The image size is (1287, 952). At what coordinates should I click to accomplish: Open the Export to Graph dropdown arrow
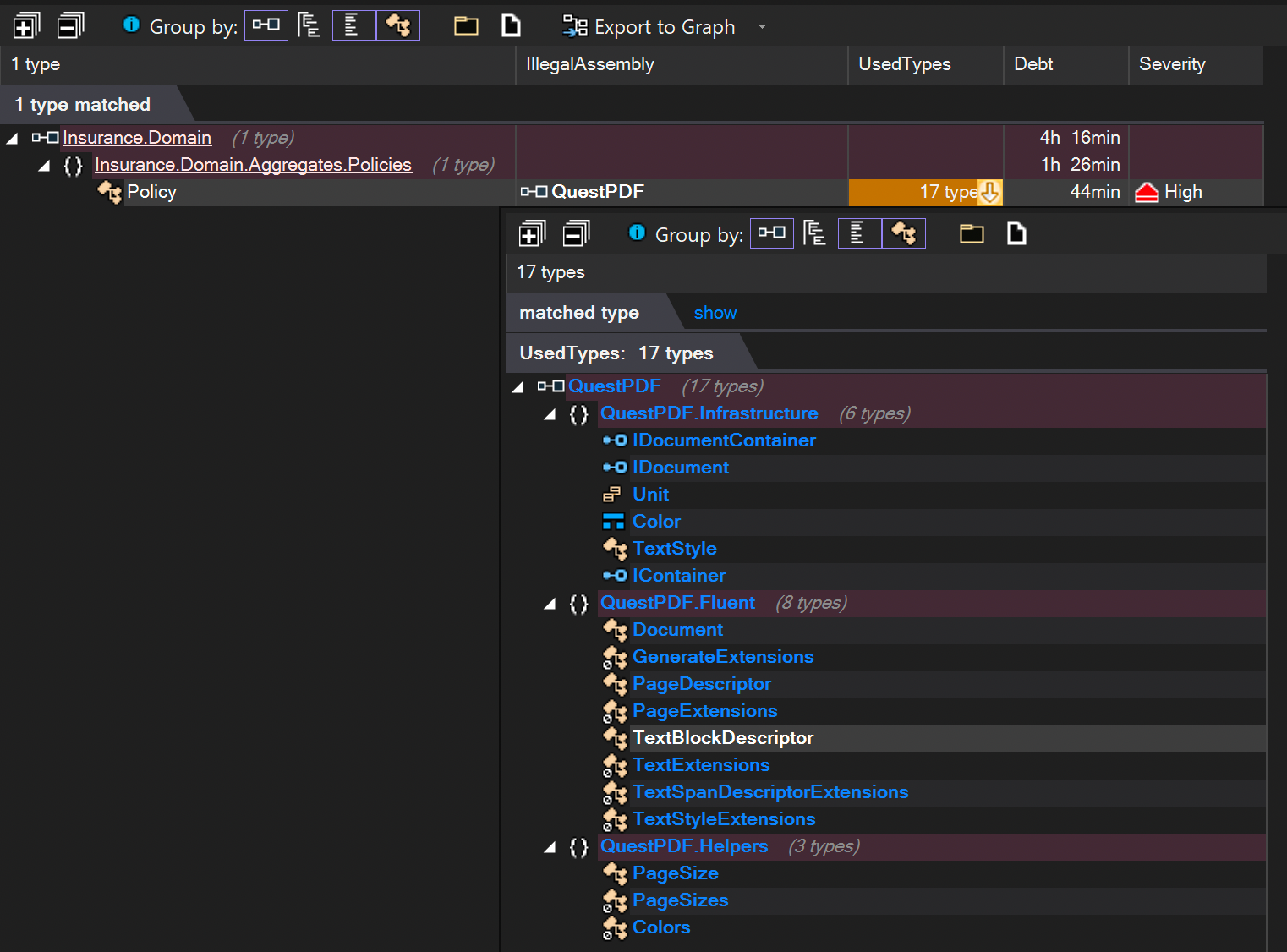point(762,27)
